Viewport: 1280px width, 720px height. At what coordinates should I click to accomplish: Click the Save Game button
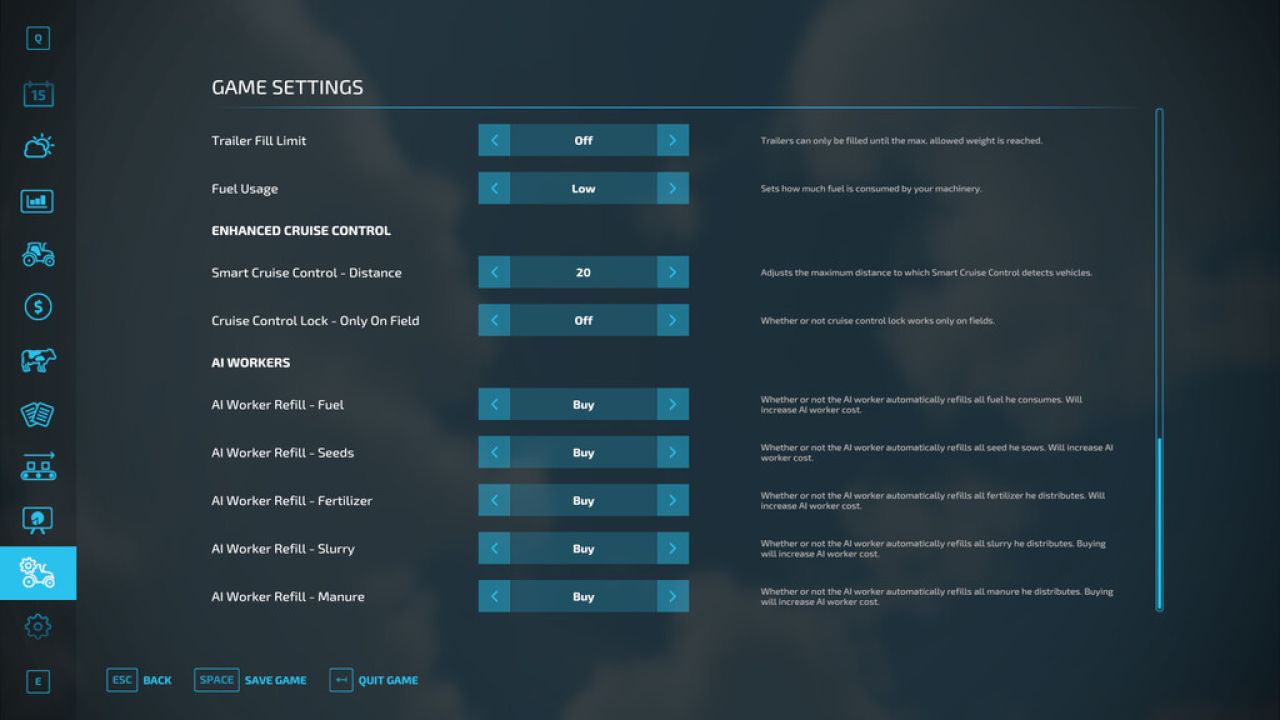coord(251,680)
